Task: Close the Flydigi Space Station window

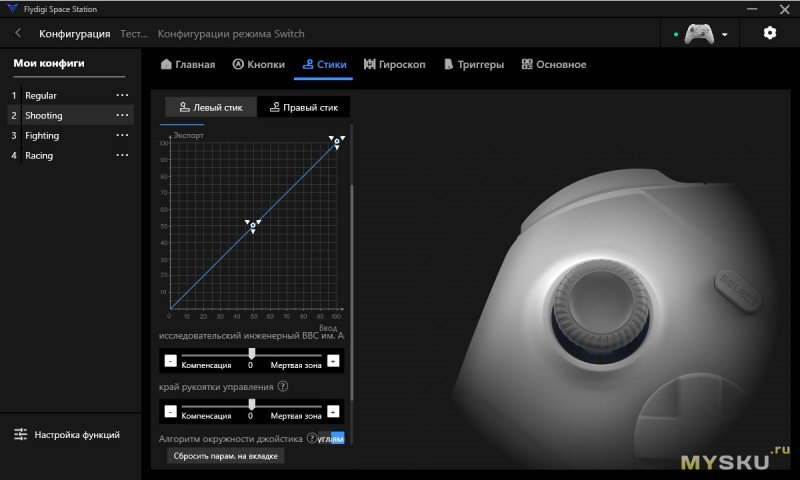Action: point(785,9)
